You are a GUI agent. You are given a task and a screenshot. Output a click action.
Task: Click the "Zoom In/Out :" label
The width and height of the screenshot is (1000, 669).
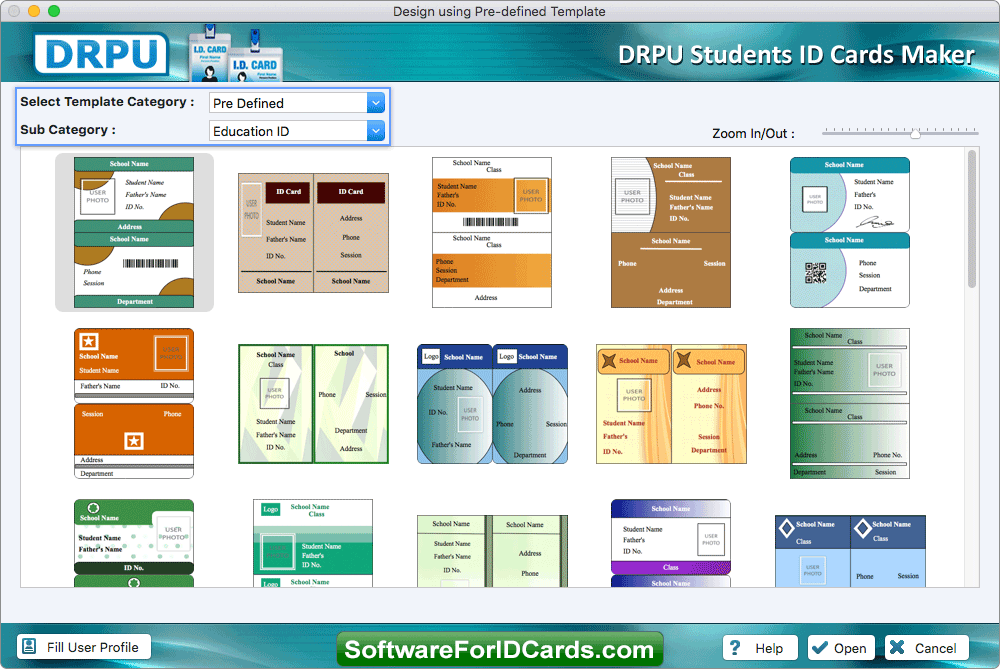coord(753,134)
